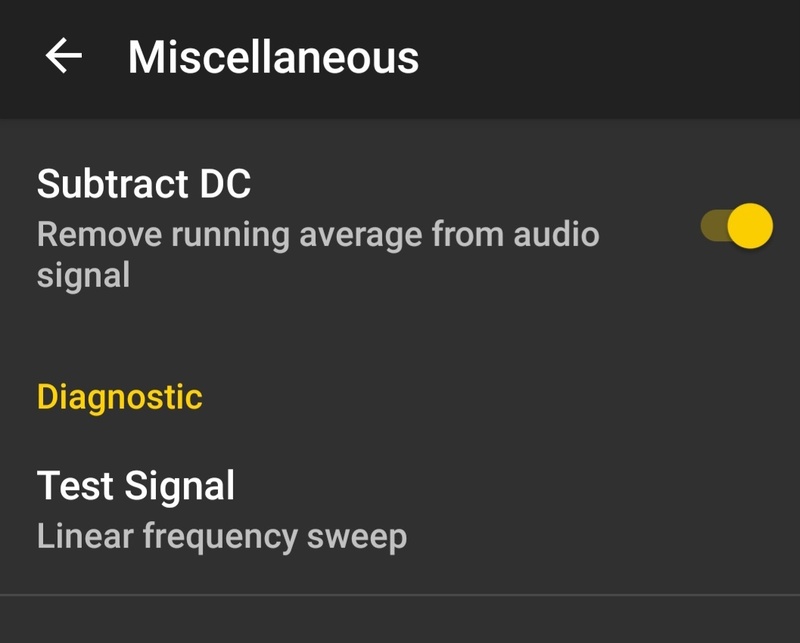Click the Miscellaneous page title
The image size is (800, 643).
273,58
